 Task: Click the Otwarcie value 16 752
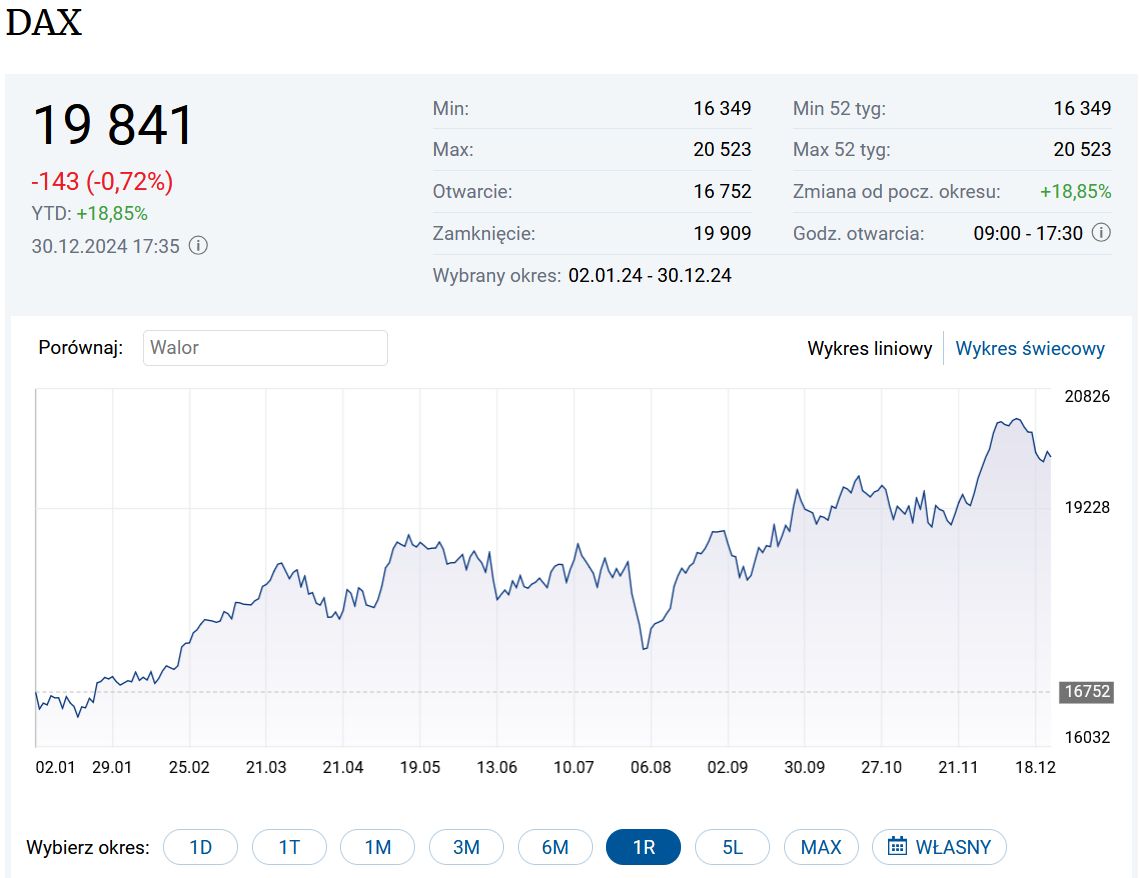click(722, 192)
